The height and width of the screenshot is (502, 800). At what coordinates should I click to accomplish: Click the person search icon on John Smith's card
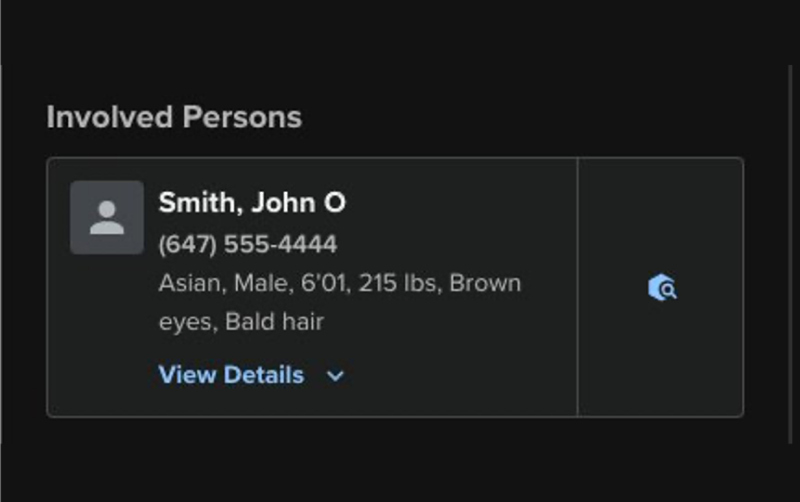click(x=662, y=288)
